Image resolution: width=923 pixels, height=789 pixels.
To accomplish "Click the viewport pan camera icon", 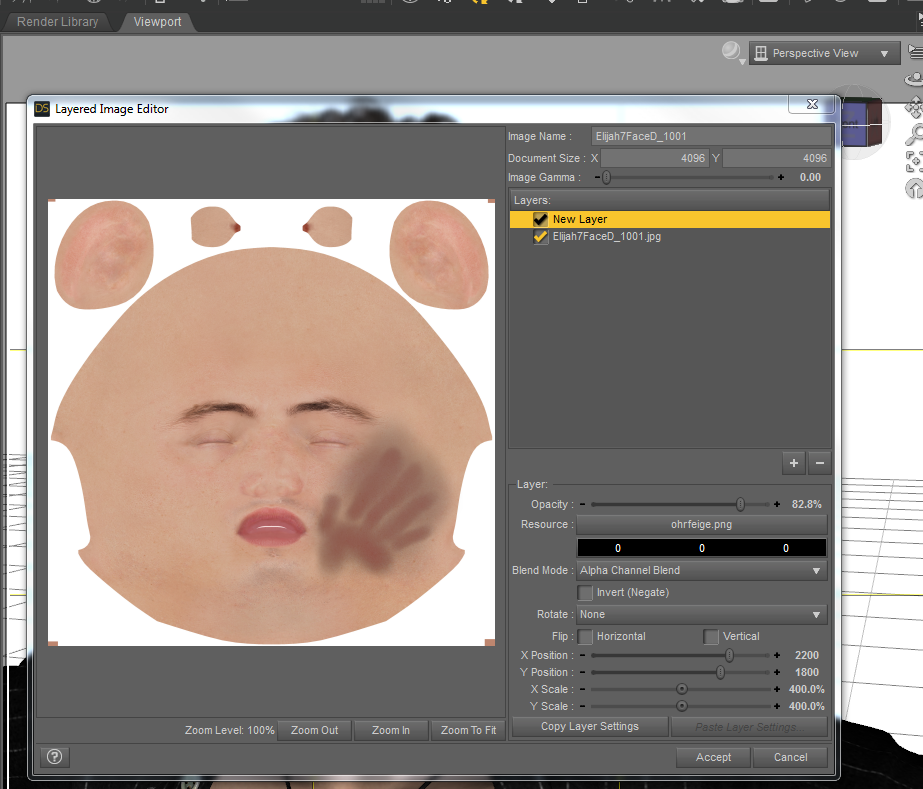I will click(x=914, y=107).
